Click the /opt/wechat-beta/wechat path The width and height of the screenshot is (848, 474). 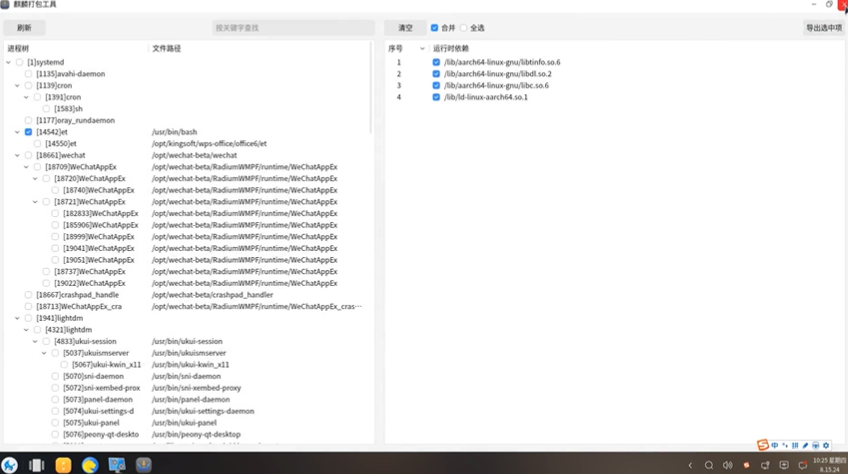[x=194, y=155]
